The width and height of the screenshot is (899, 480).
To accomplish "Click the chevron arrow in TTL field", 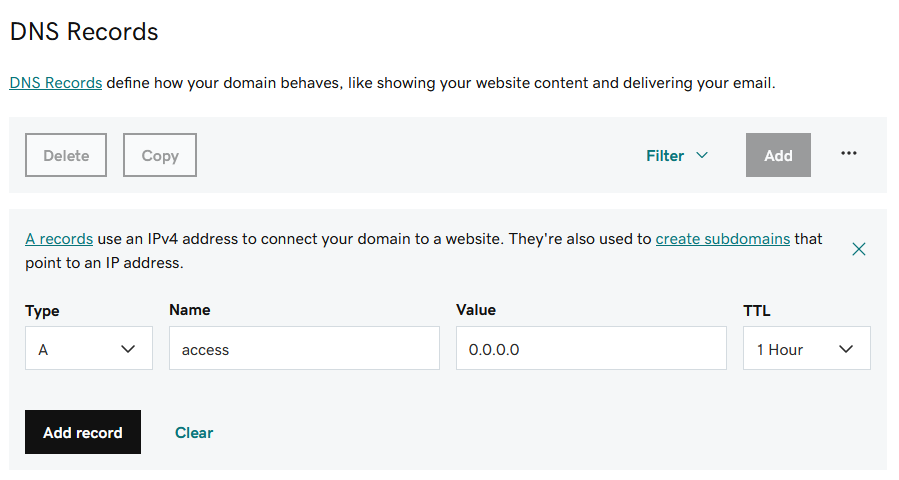I will pos(846,349).
